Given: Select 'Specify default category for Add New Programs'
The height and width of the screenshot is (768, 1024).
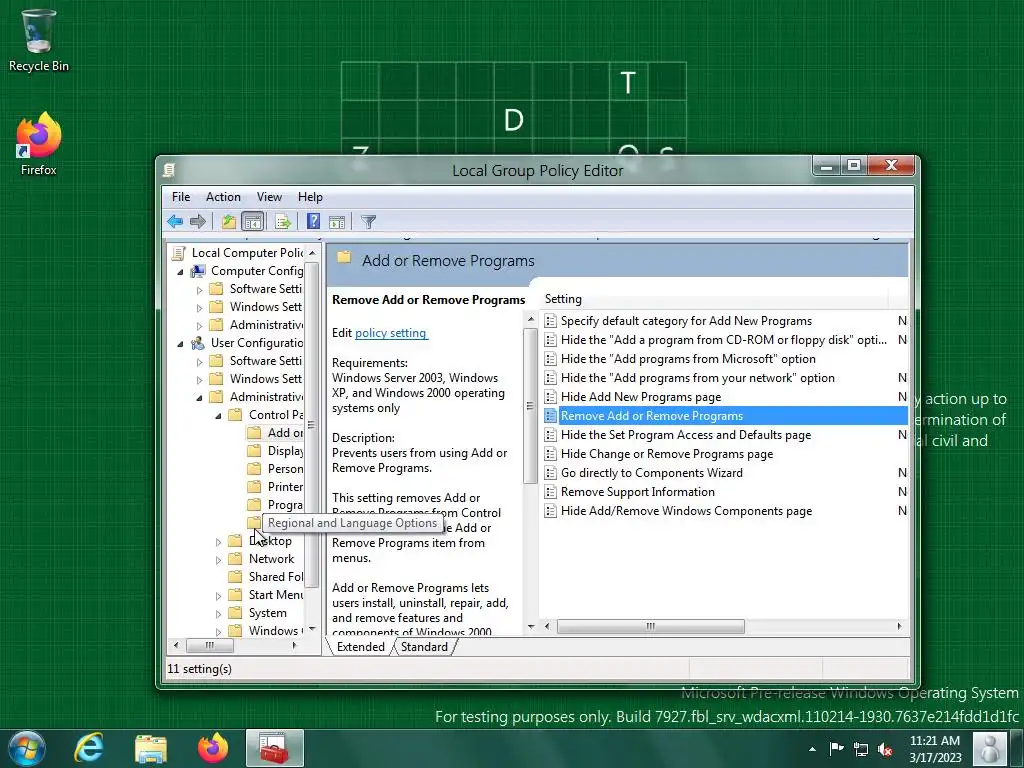Looking at the screenshot, I should (x=686, y=321).
